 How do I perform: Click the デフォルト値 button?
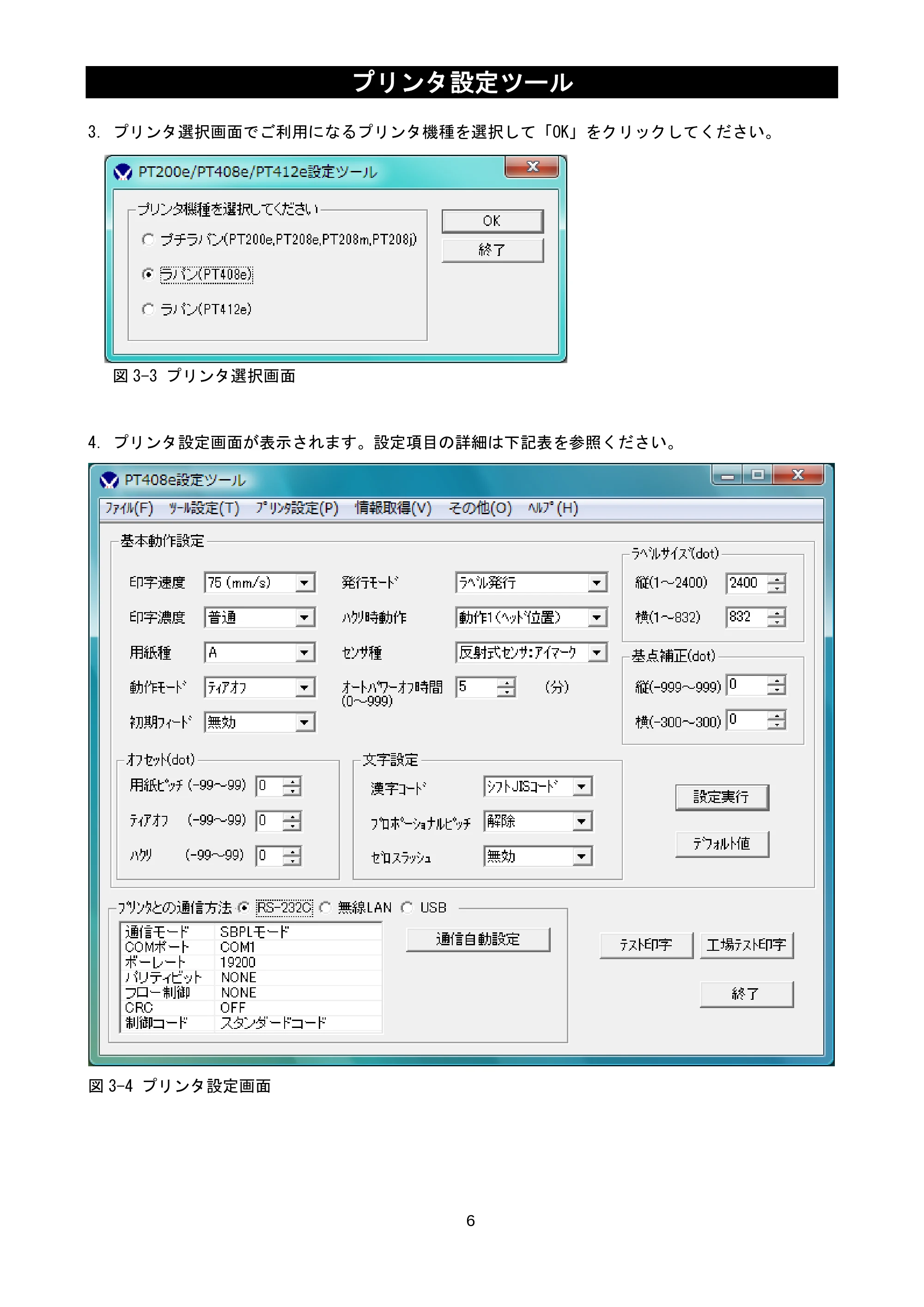(722, 844)
